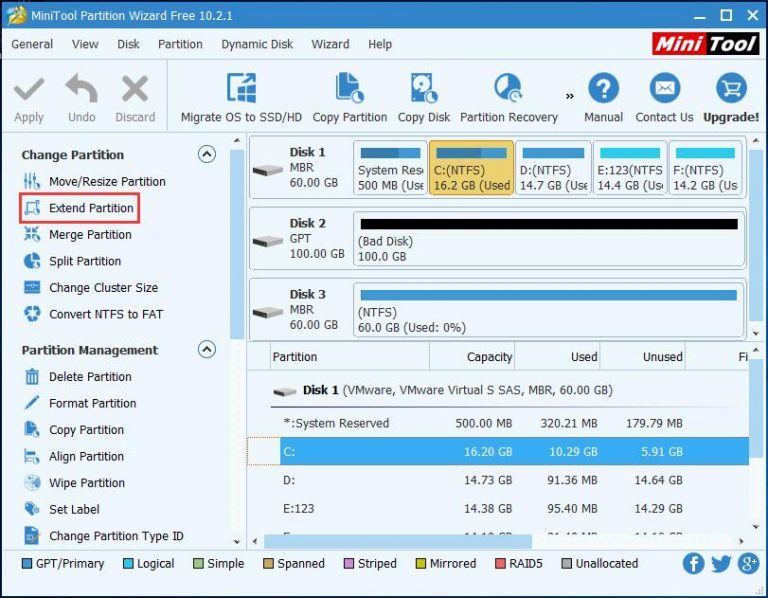Click the Disk 1 VMware header row
Viewport: 768px width, 598px height.
pyautogui.click(x=509, y=390)
